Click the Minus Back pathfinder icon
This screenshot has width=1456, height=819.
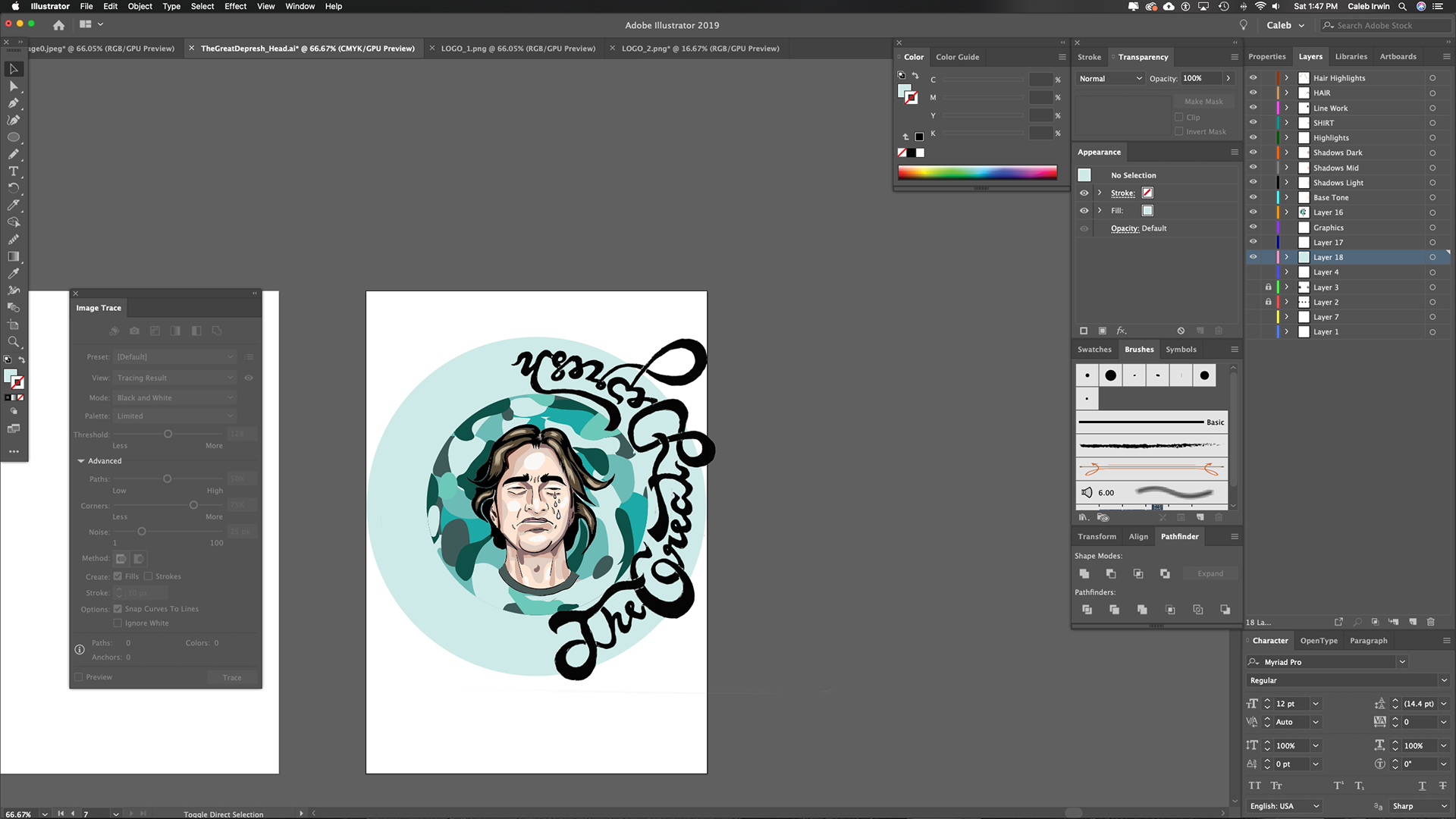1225,610
